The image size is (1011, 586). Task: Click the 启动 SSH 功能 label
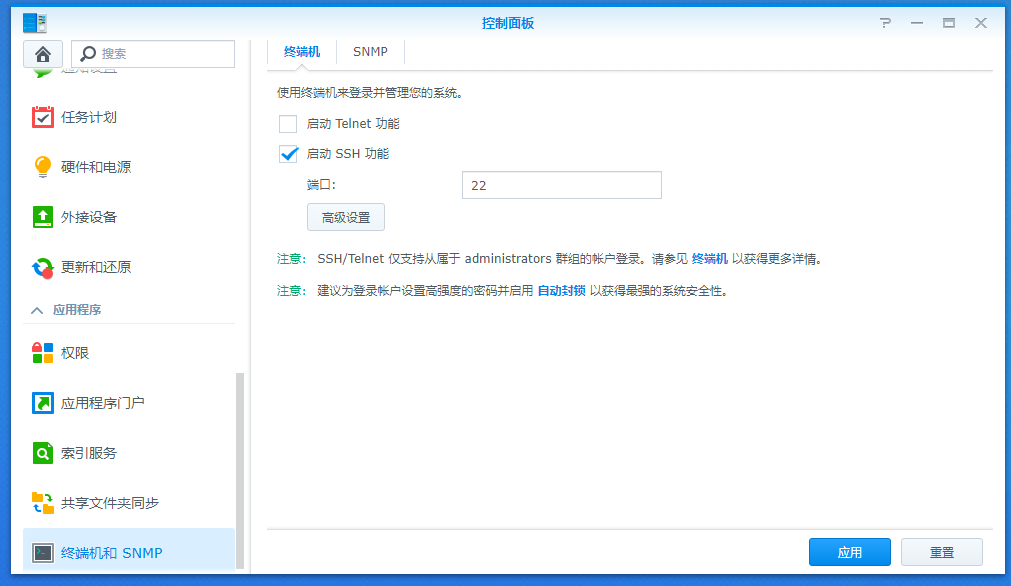coord(348,154)
